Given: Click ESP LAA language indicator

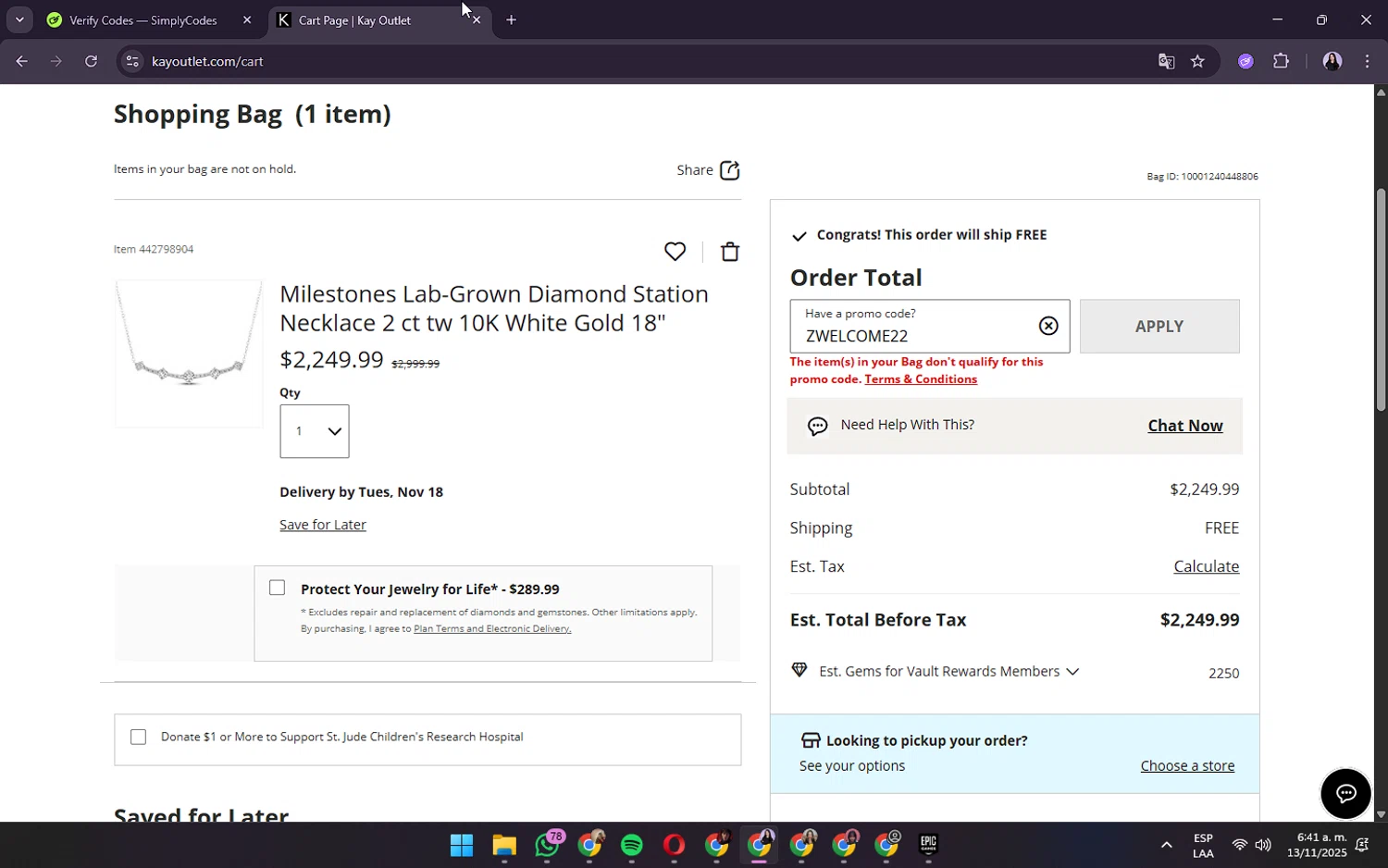Looking at the screenshot, I should point(1203,845).
